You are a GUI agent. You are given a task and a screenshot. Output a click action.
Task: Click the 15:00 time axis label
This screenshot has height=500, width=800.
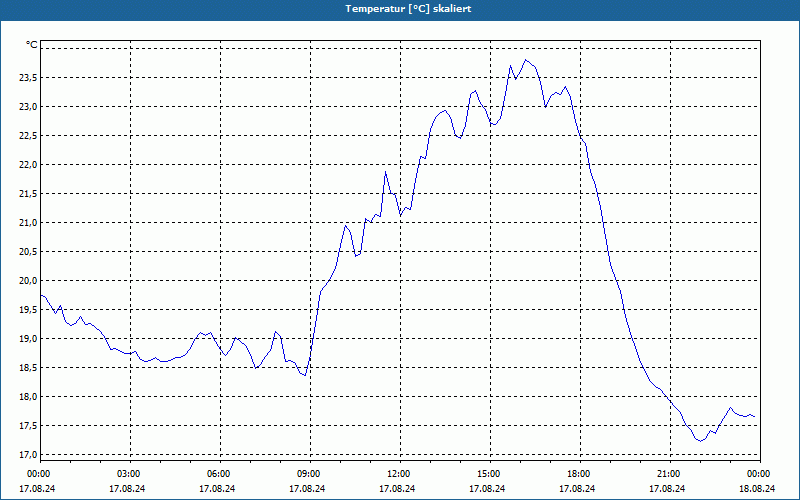point(487,474)
